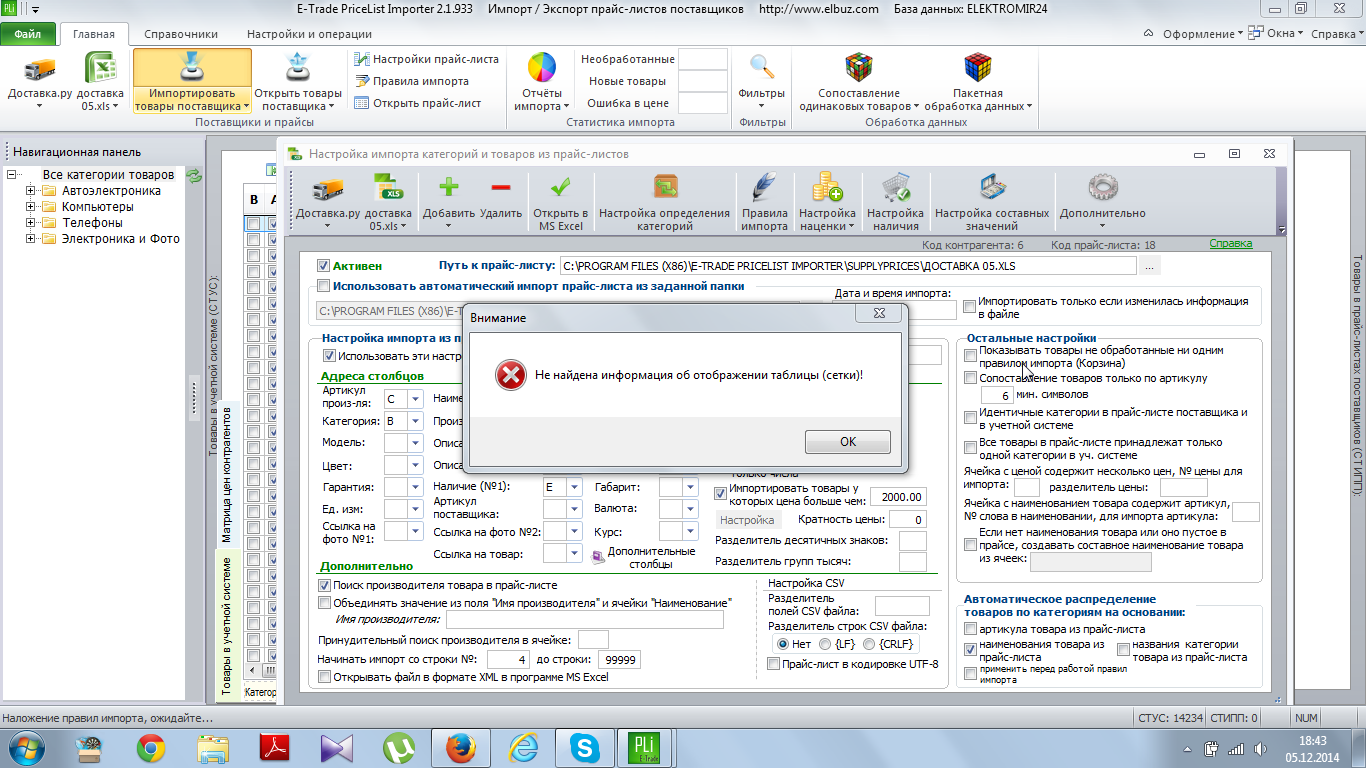
Task: Click the green Справка link
Action: point(1230,244)
